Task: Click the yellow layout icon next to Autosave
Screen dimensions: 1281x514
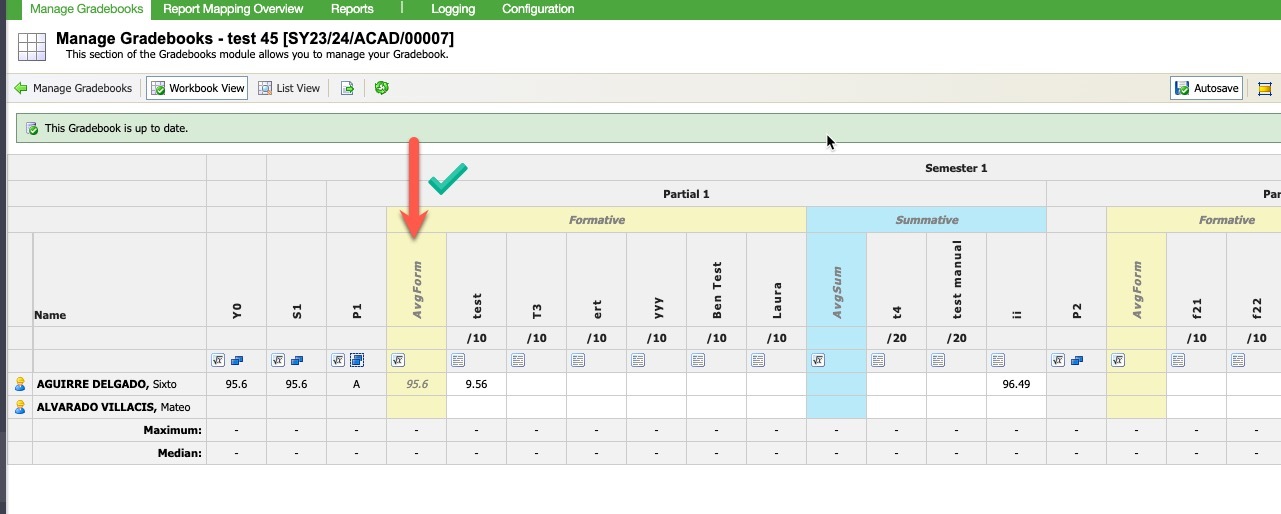Action: (1264, 88)
